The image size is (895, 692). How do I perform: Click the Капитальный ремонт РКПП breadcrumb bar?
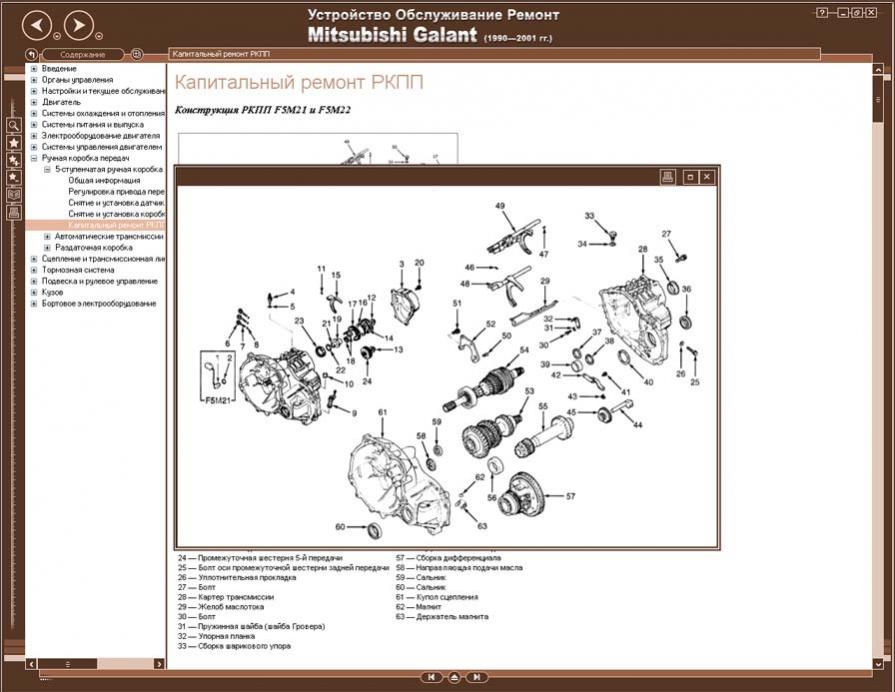[494, 54]
